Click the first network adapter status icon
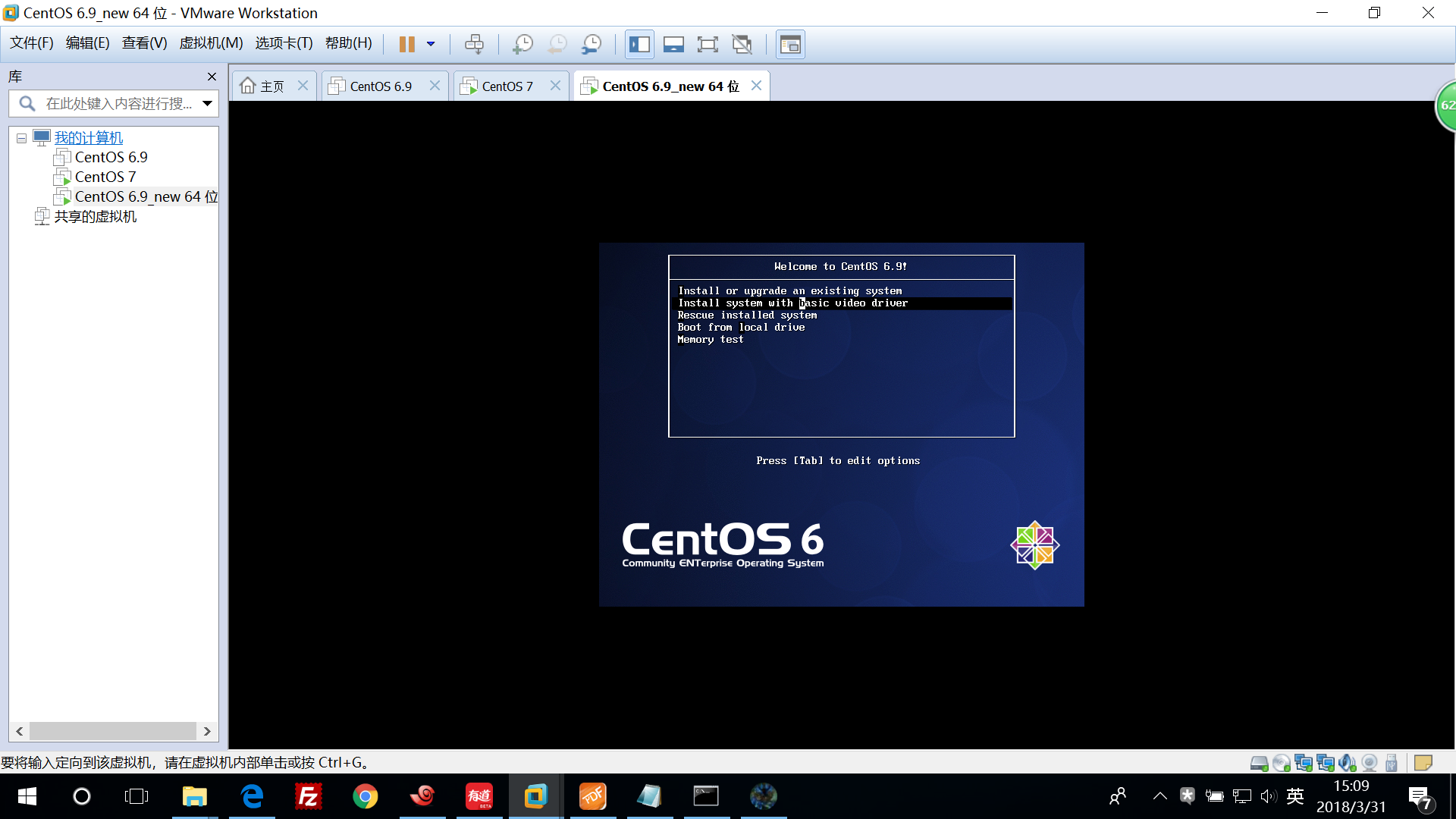Viewport: 1456px width, 819px height. (x=1304, y=763)
